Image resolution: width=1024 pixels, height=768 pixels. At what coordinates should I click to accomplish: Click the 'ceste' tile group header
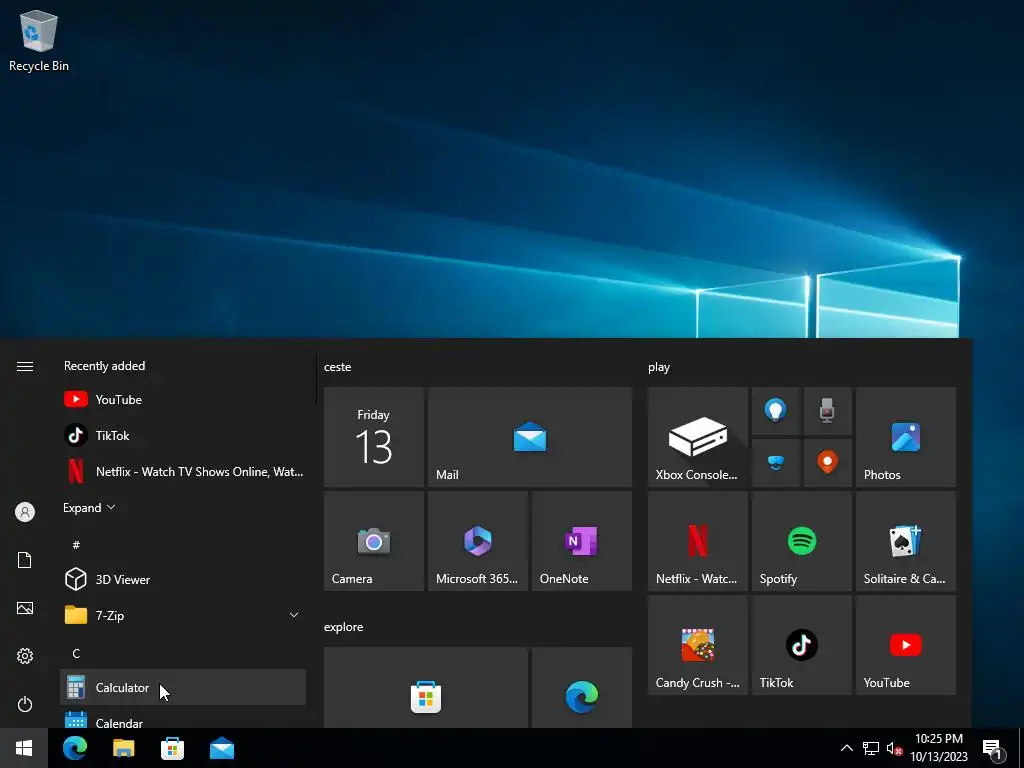coord(338,367)
